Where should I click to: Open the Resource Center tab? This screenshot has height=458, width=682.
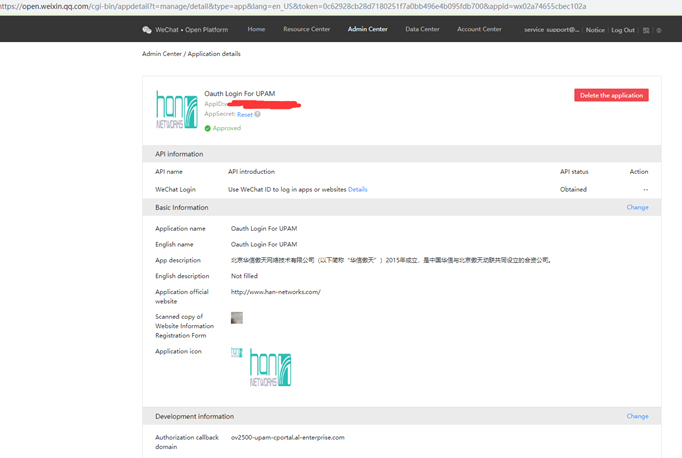(x=307, y=29)
